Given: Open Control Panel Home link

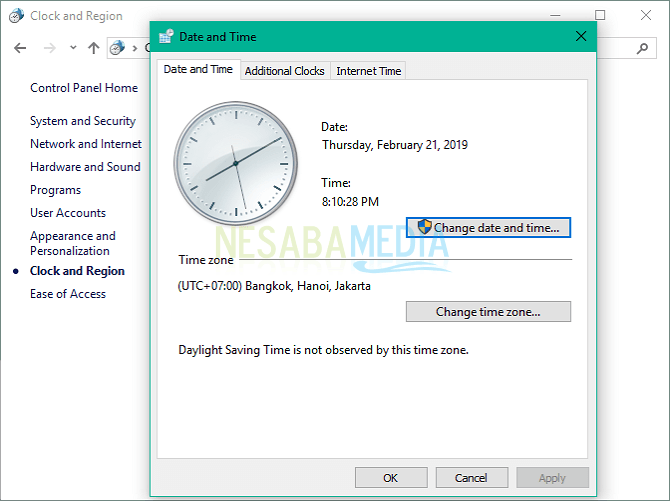Looking at the screenshot, I should 84,88.
